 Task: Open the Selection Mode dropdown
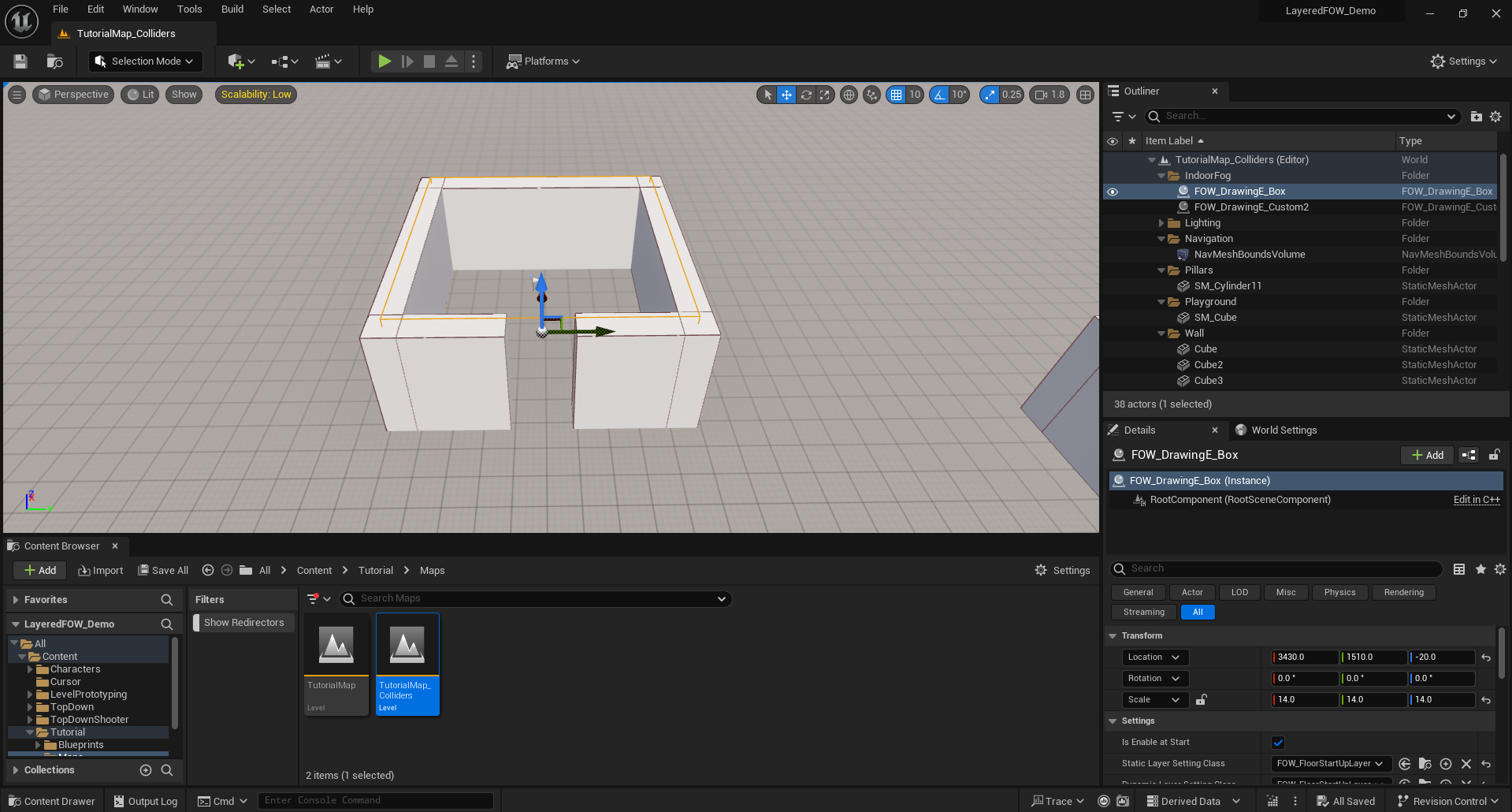145,61
